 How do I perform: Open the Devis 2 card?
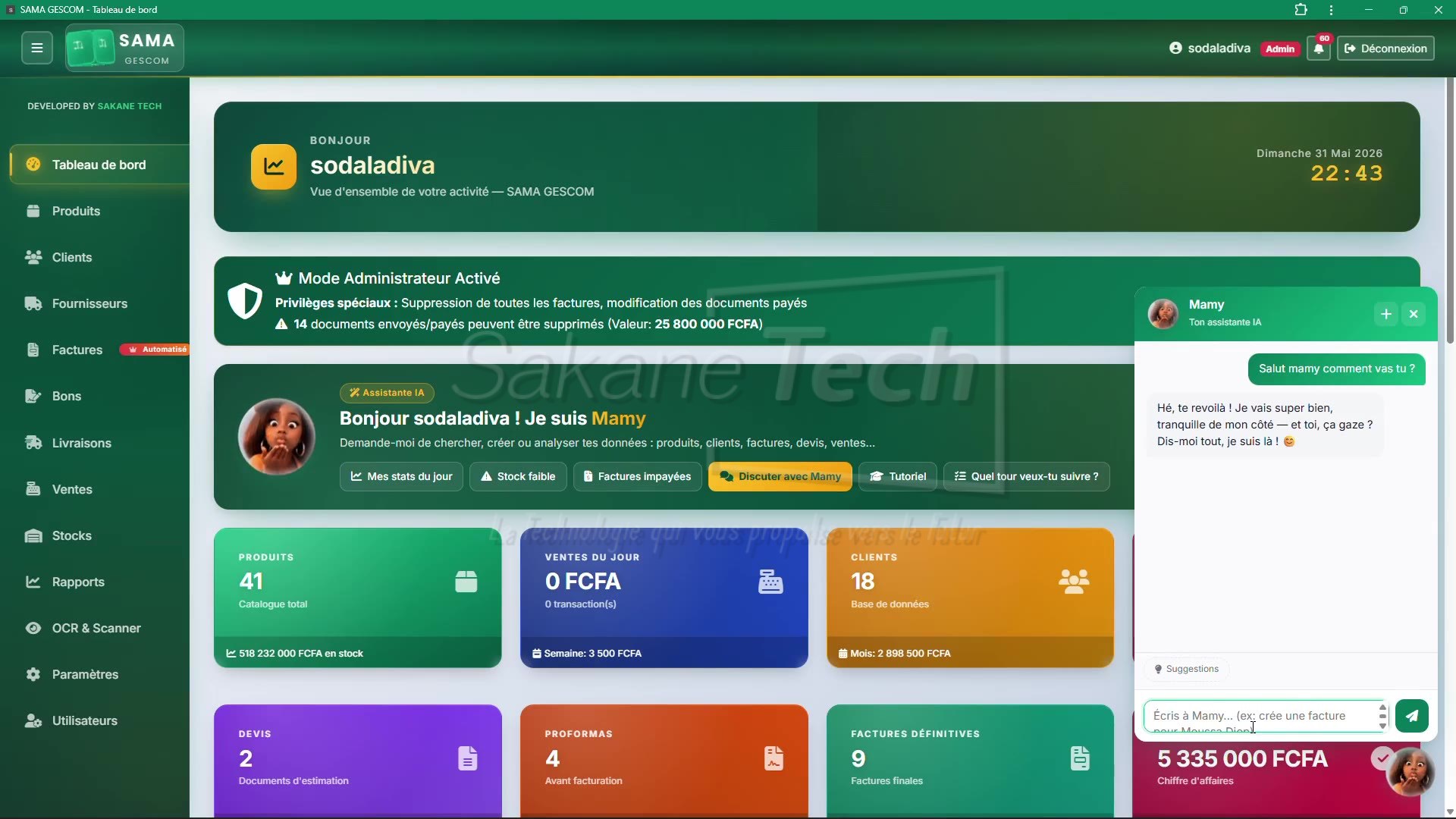pos(358,761)
